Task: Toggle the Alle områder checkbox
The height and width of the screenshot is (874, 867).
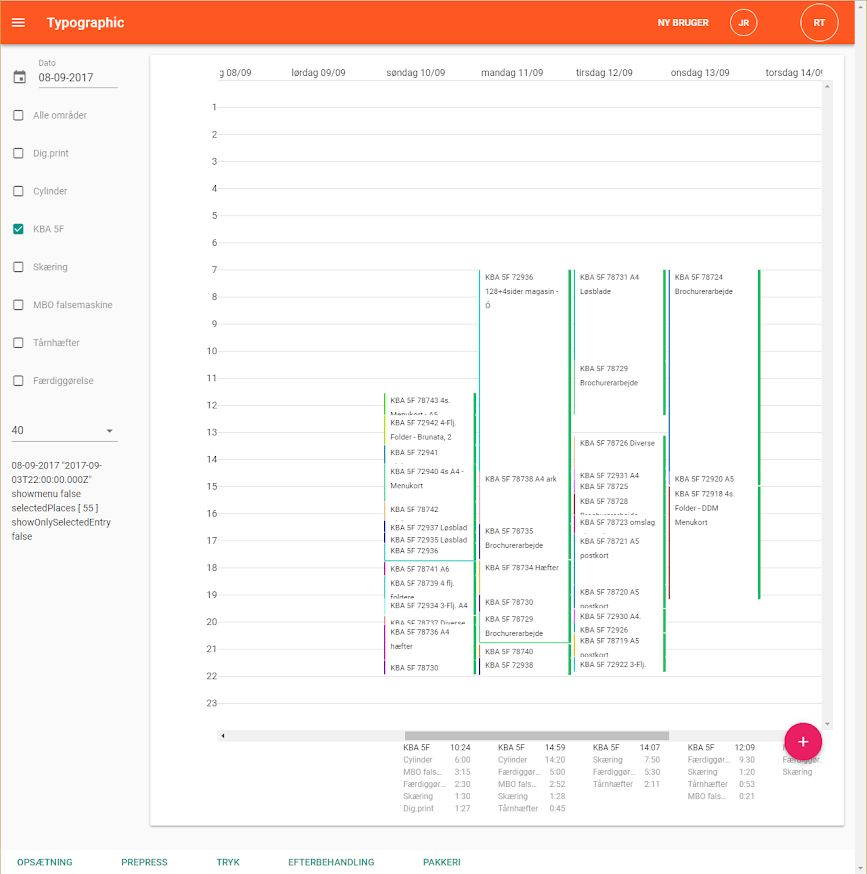Action: pos(18,115)
